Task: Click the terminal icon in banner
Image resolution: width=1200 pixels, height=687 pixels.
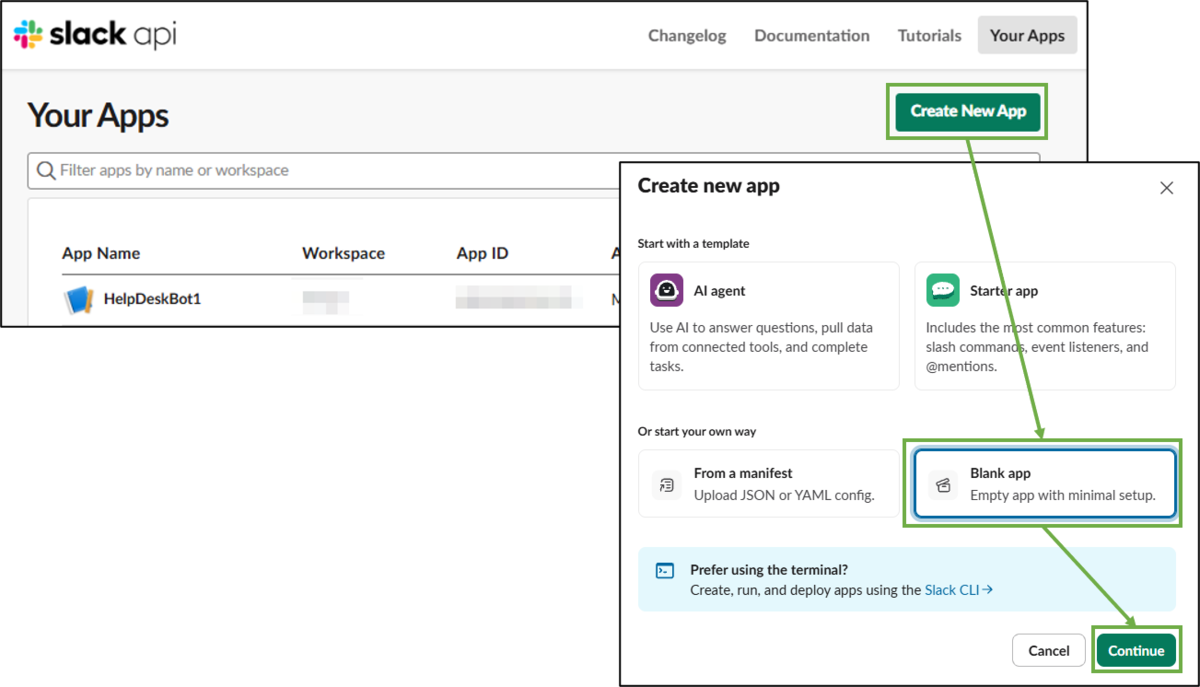Action: [x=665, y=571]
